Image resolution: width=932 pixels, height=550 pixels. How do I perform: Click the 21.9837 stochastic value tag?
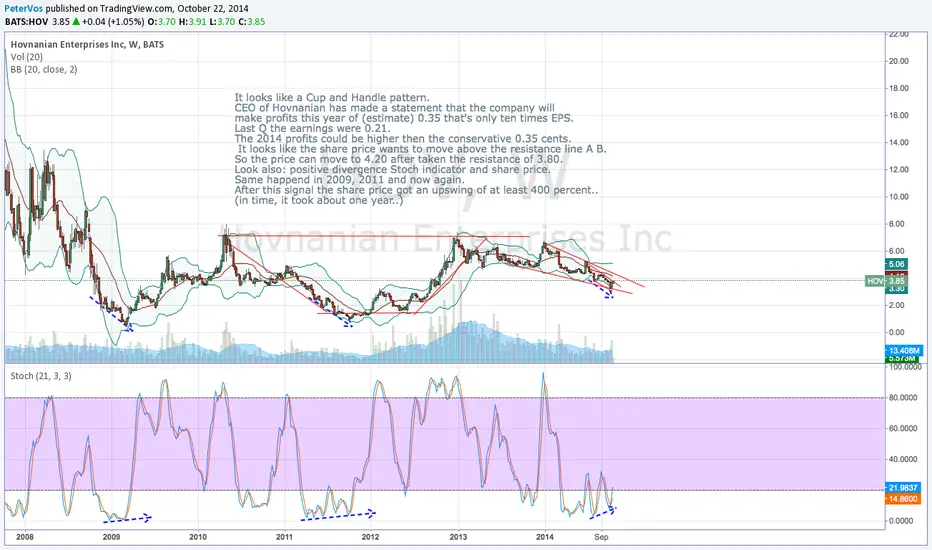coord(903,488)
